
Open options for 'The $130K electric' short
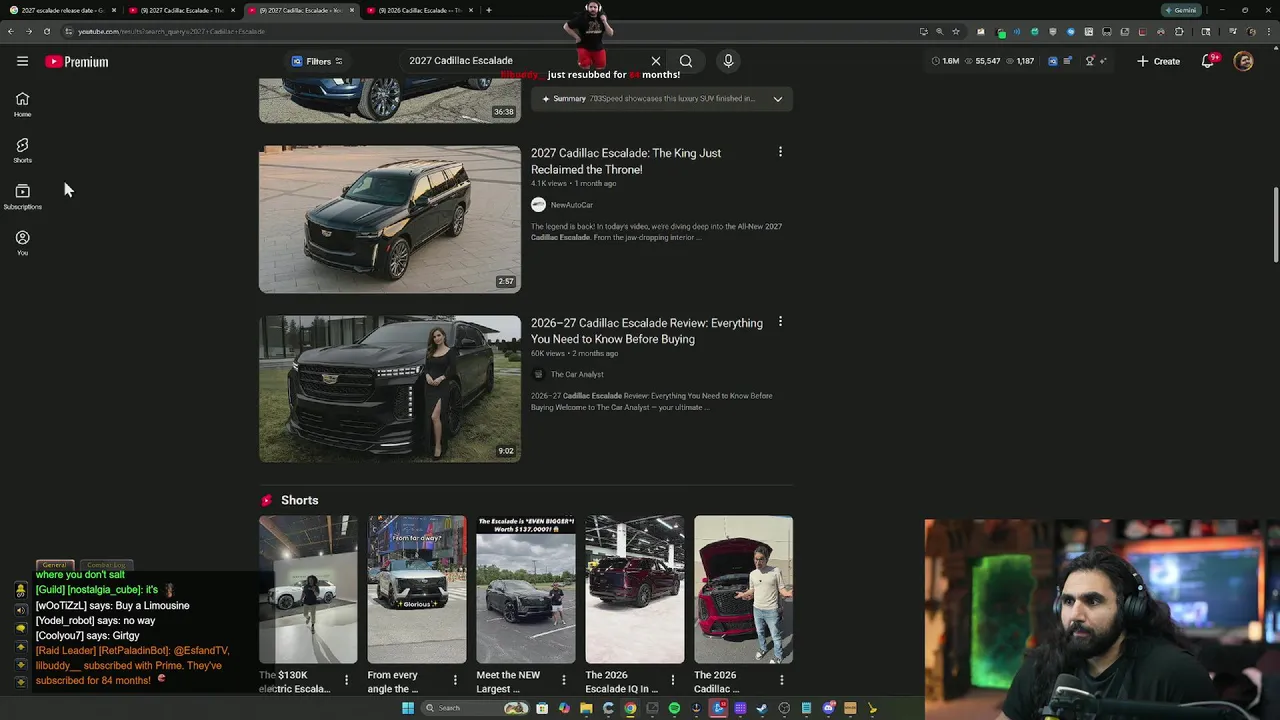coord(347,680)
